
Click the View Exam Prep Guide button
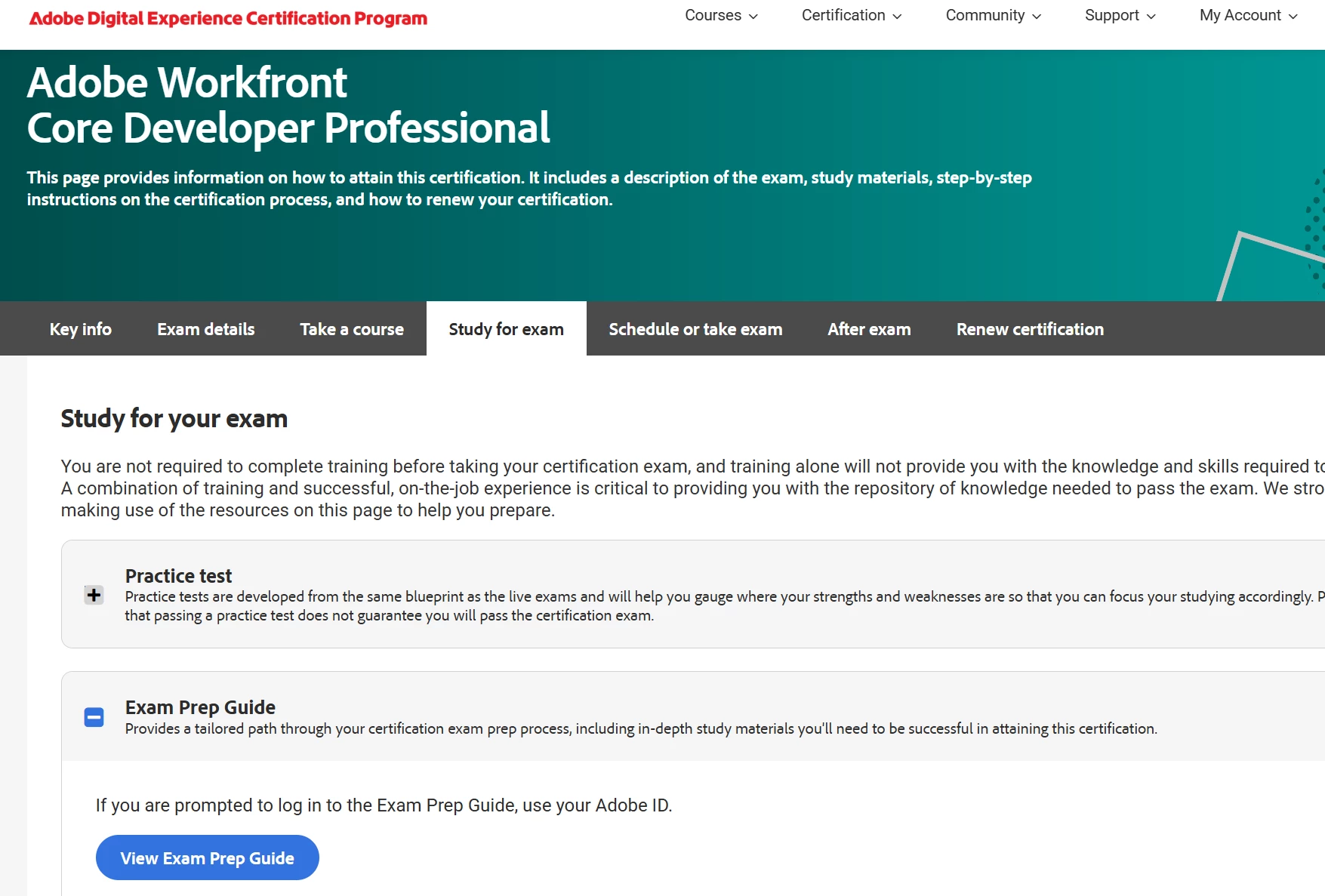click(x=208, y=858)
